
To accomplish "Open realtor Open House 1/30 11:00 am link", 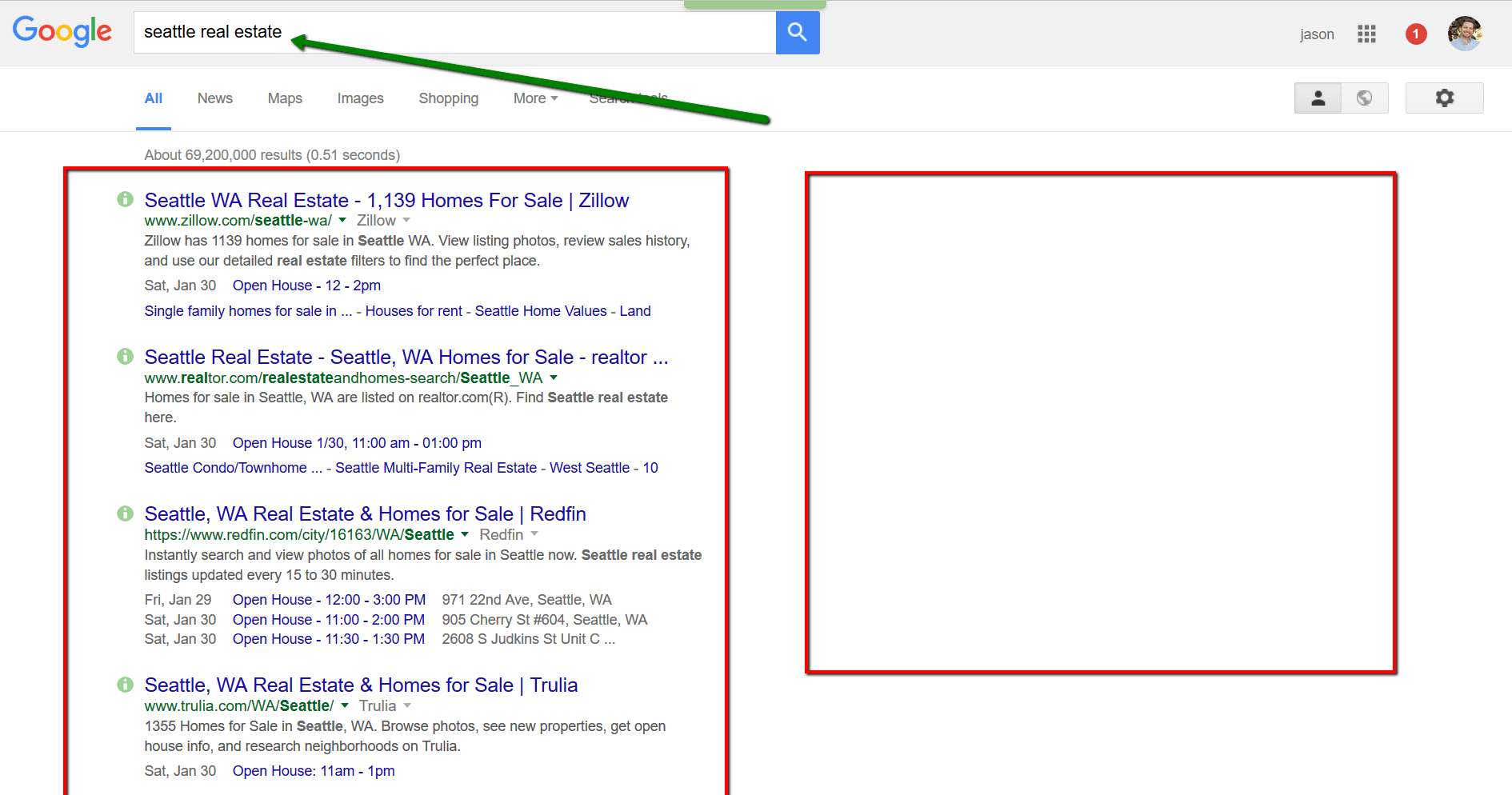I will tap(357, 443).
